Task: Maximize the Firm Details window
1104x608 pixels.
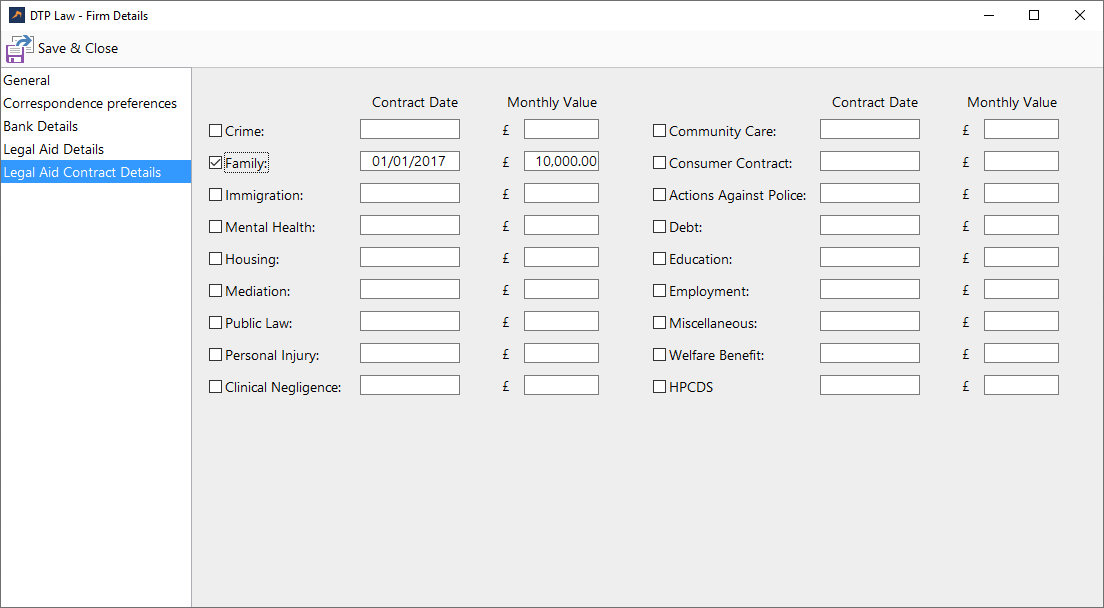Action: click(1034, 16)
